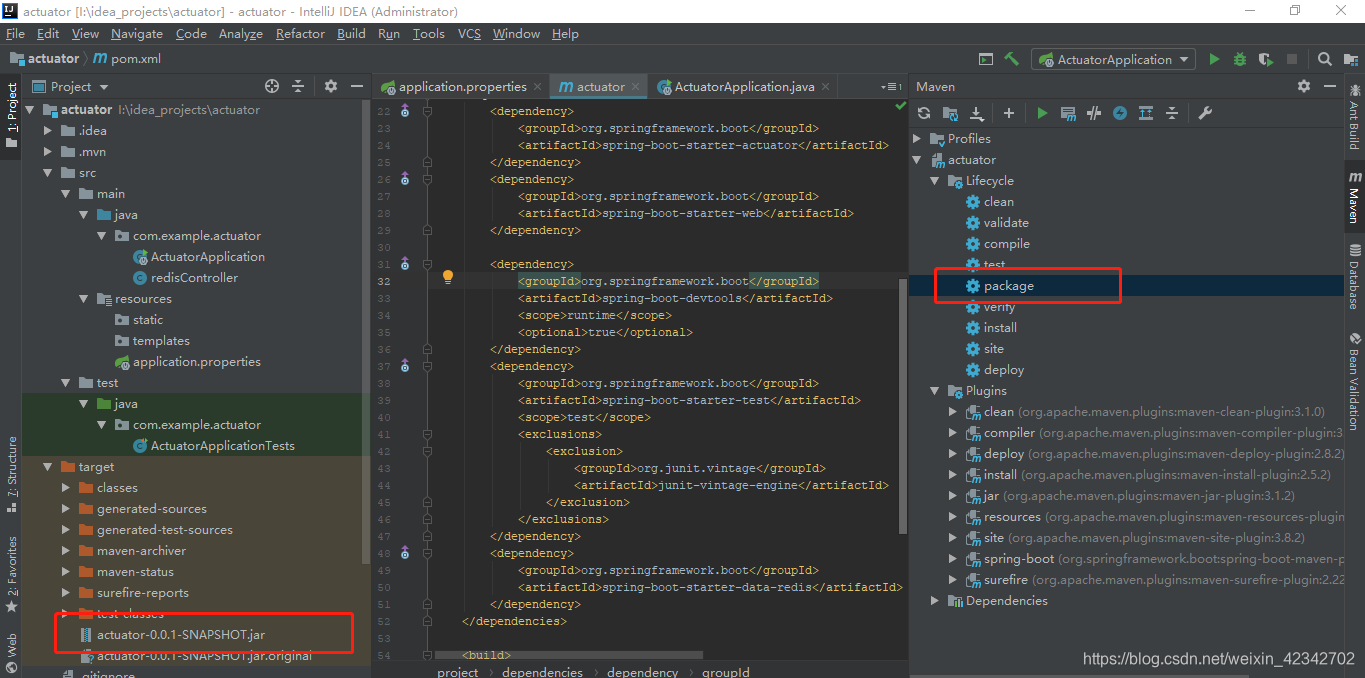Expand the spring-boot plugin node
This screenshot has width=1365, height=678.
[953, 559]
